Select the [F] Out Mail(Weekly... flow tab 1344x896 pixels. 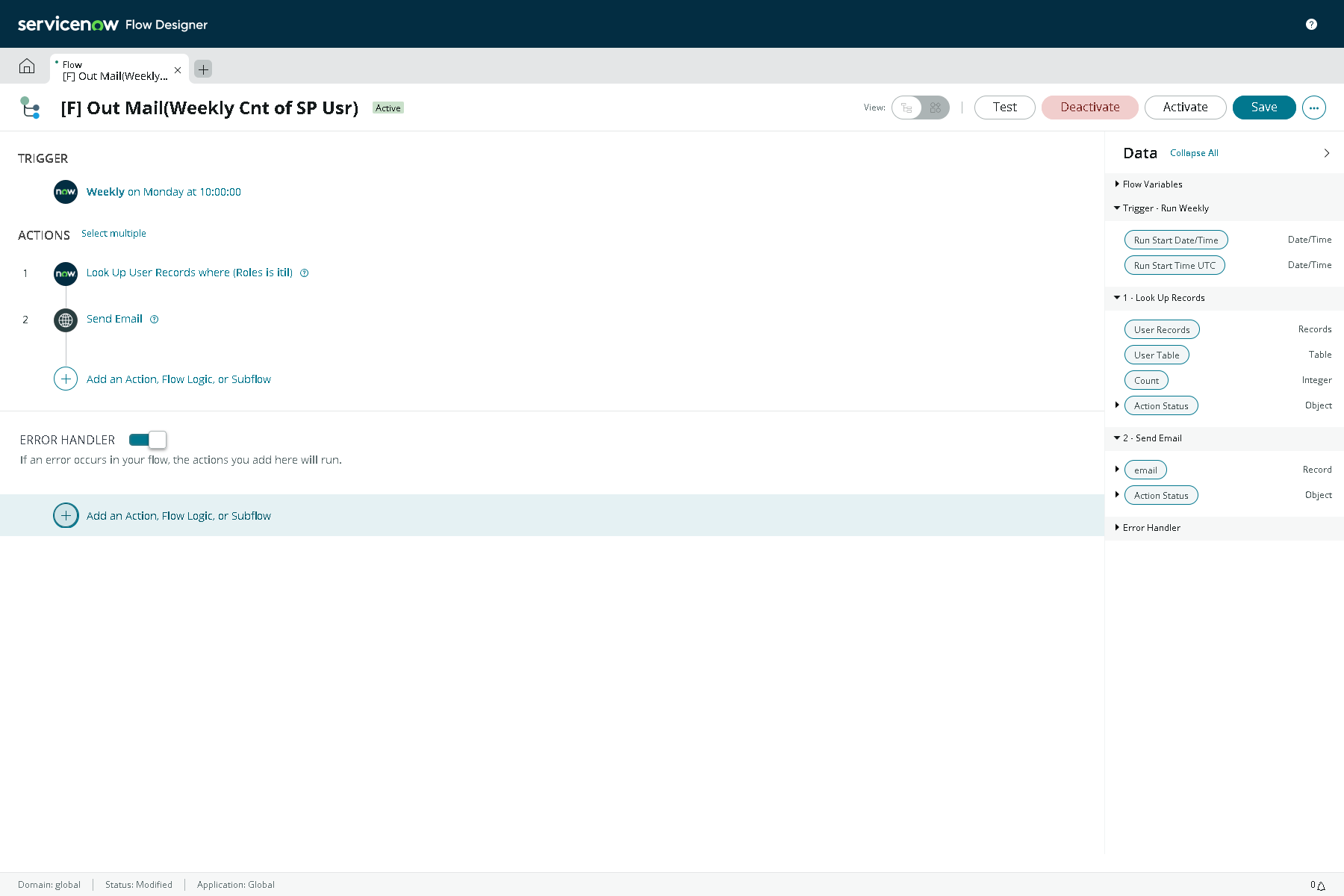point(115,70)
